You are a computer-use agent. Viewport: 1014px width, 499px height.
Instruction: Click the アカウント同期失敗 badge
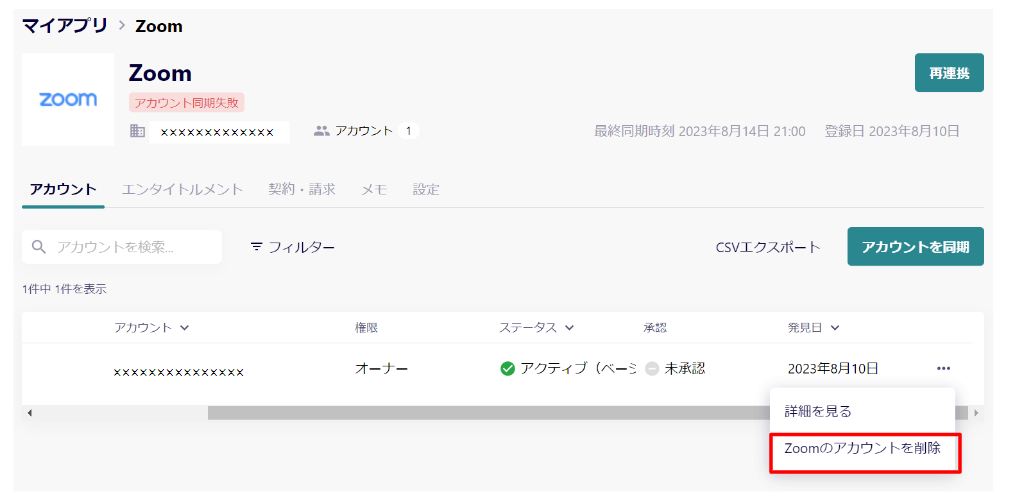pyautogui.click(x=186, y=102)
